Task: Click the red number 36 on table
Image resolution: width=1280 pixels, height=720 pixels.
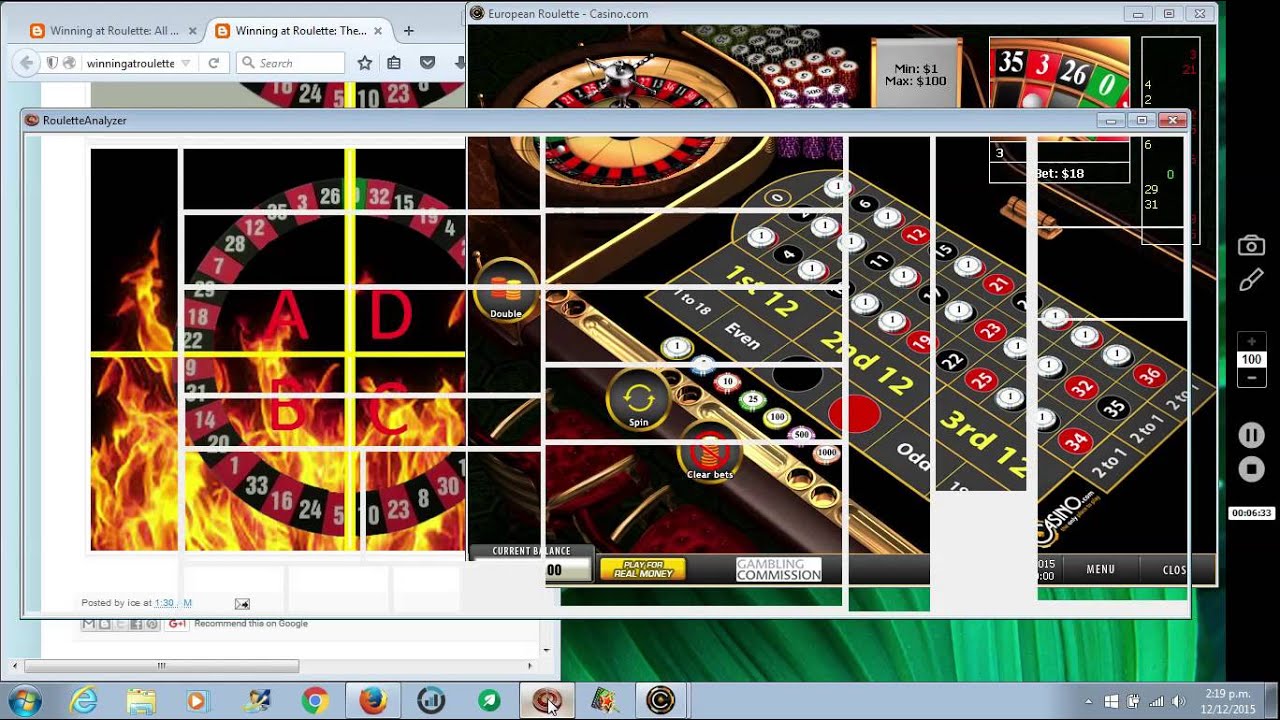Action: [x=1149, y=376]
